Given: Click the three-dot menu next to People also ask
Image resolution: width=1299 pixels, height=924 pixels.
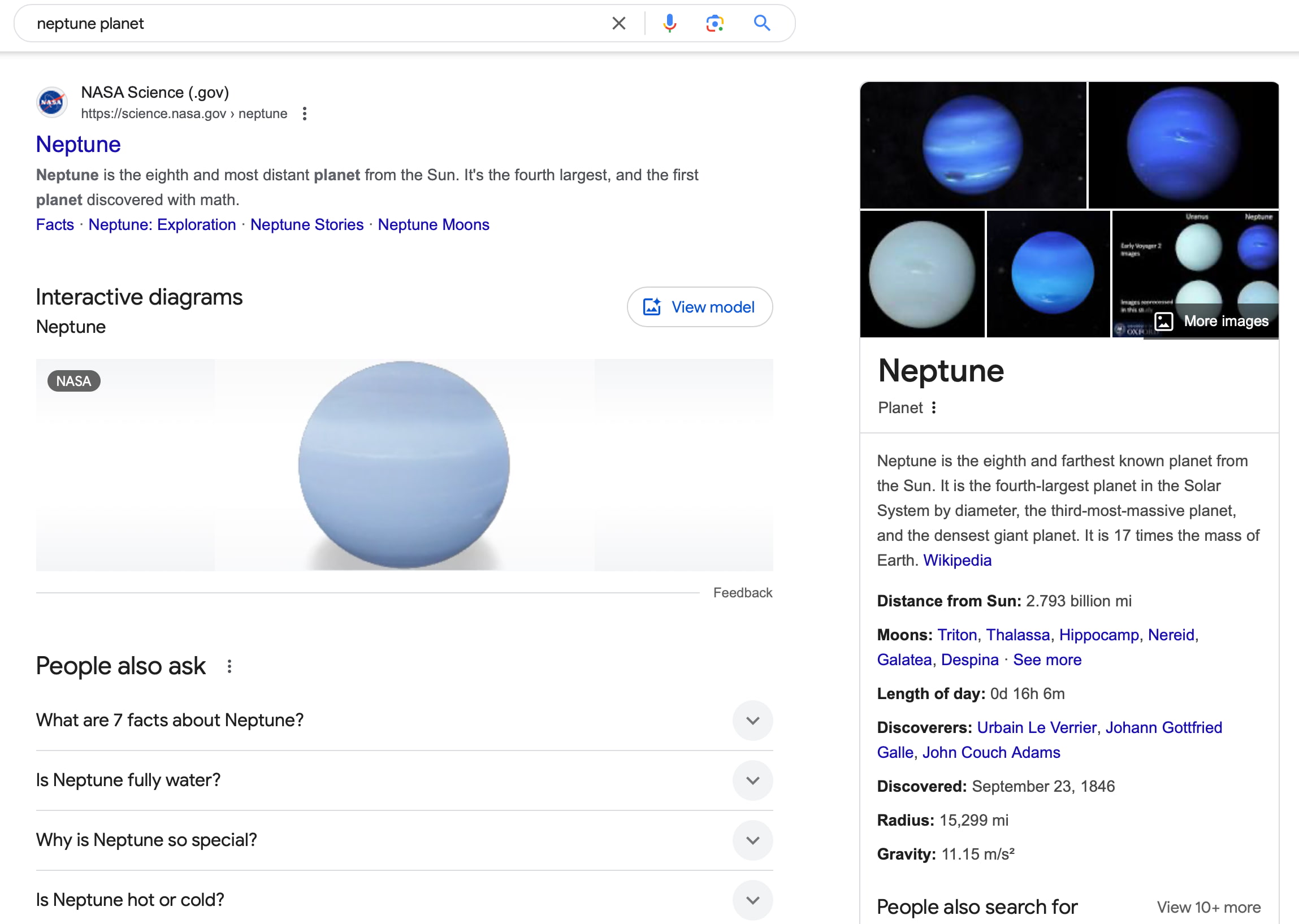Looking at the screenshot, I should tap(231, 665).
